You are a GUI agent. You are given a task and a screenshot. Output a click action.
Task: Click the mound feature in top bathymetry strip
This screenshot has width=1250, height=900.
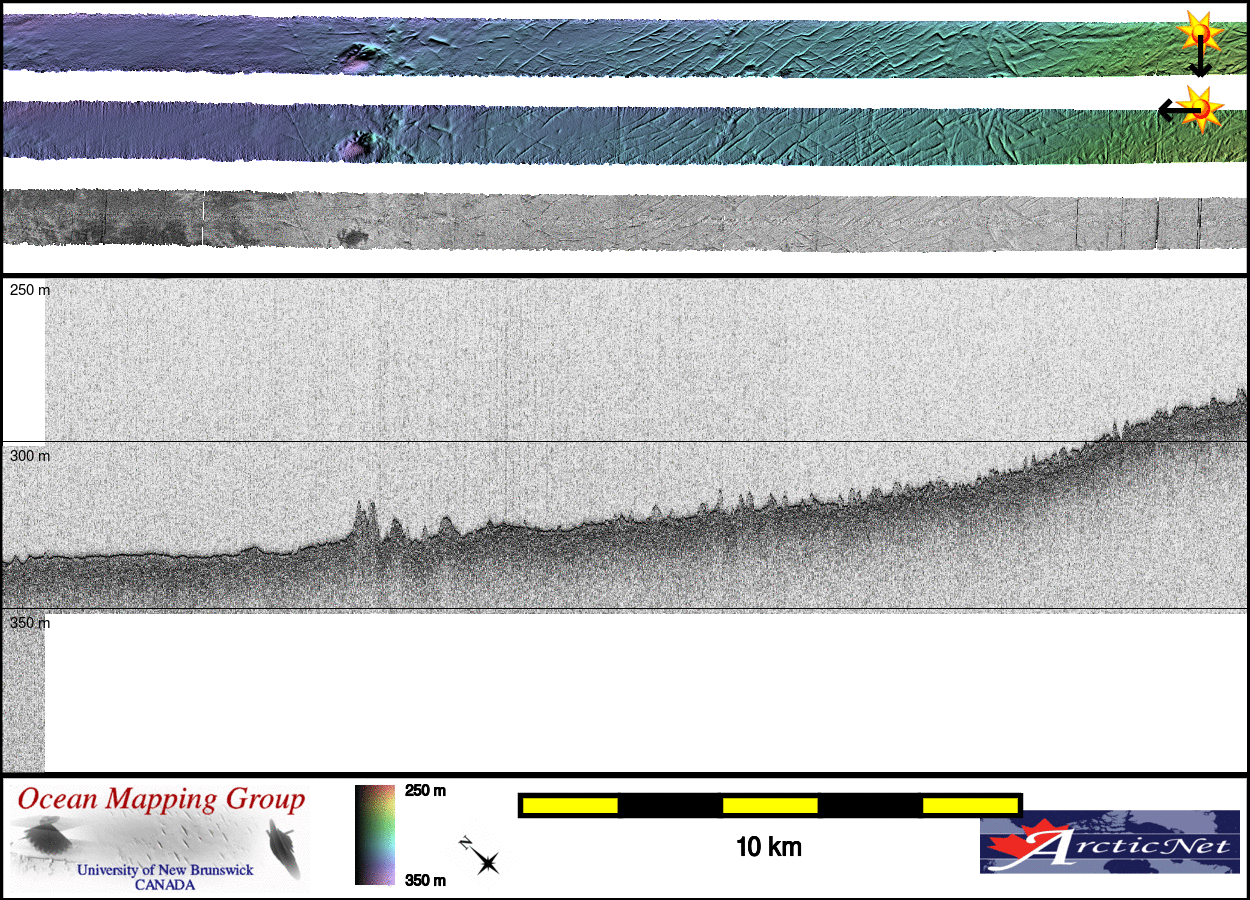point(360,56)
